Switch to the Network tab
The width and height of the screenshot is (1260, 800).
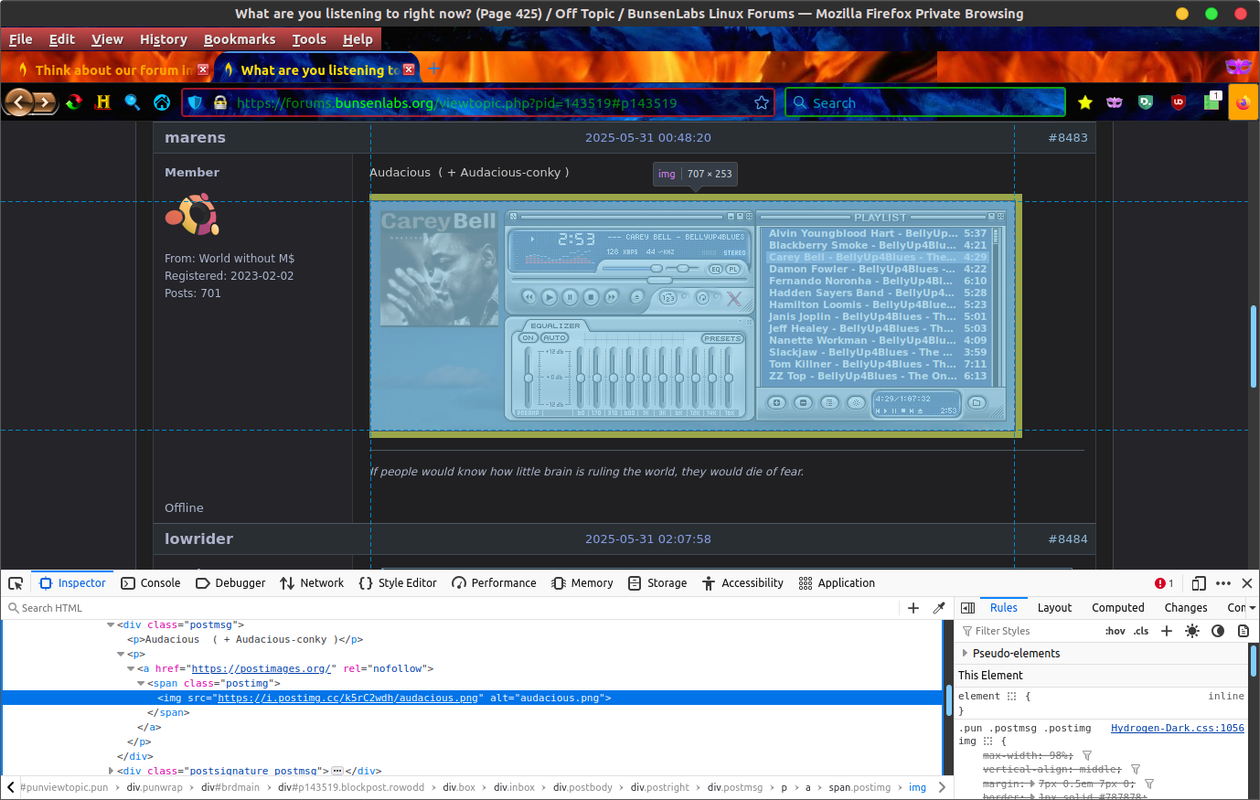point(311,583)
